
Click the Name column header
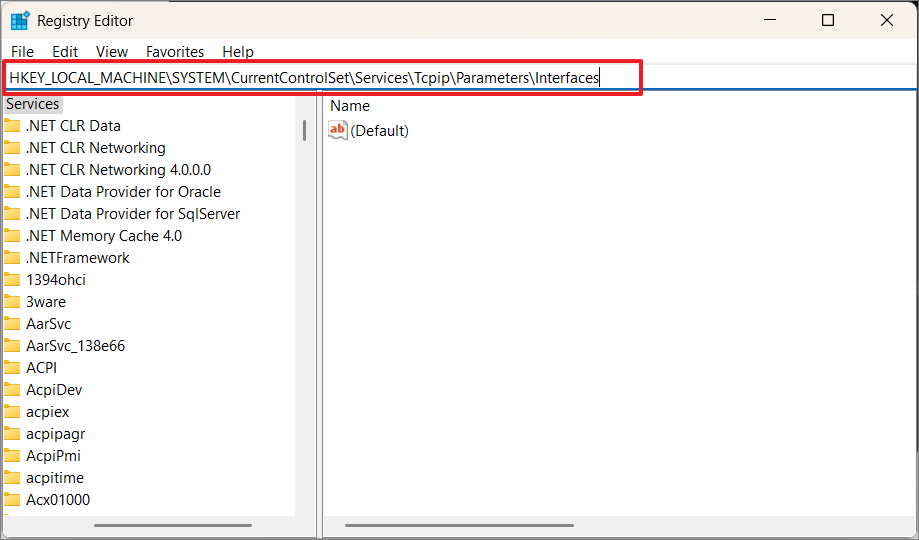[350, 106]
